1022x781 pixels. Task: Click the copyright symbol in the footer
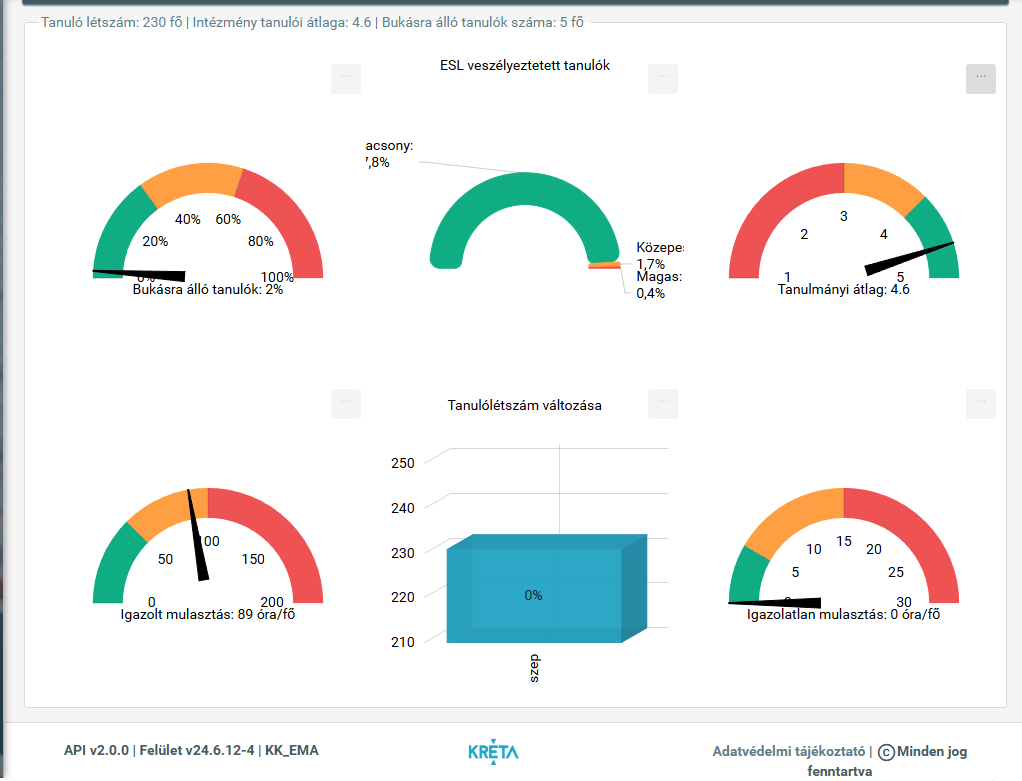[885, 752]
